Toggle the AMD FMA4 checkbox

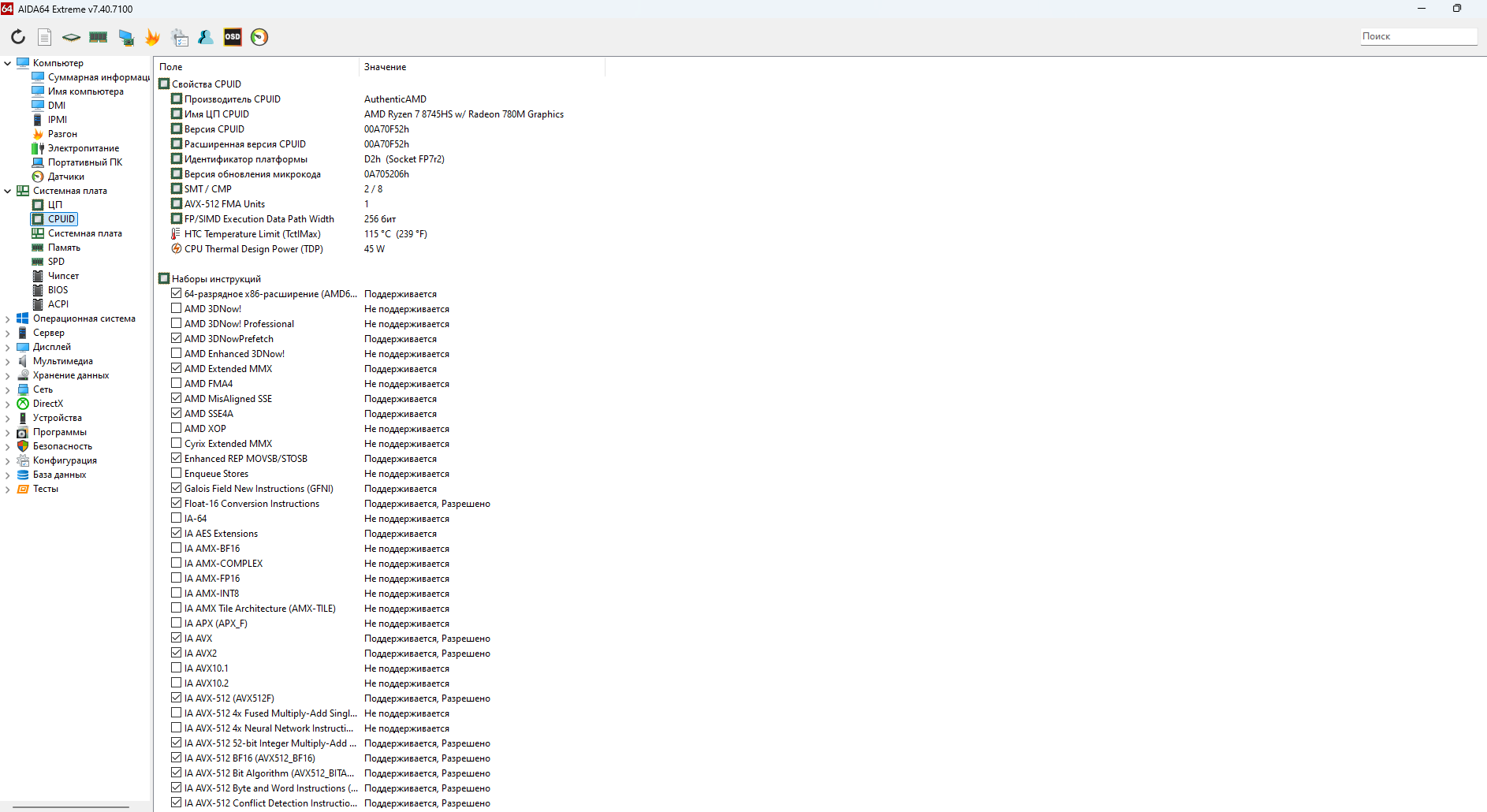[177, 384]
